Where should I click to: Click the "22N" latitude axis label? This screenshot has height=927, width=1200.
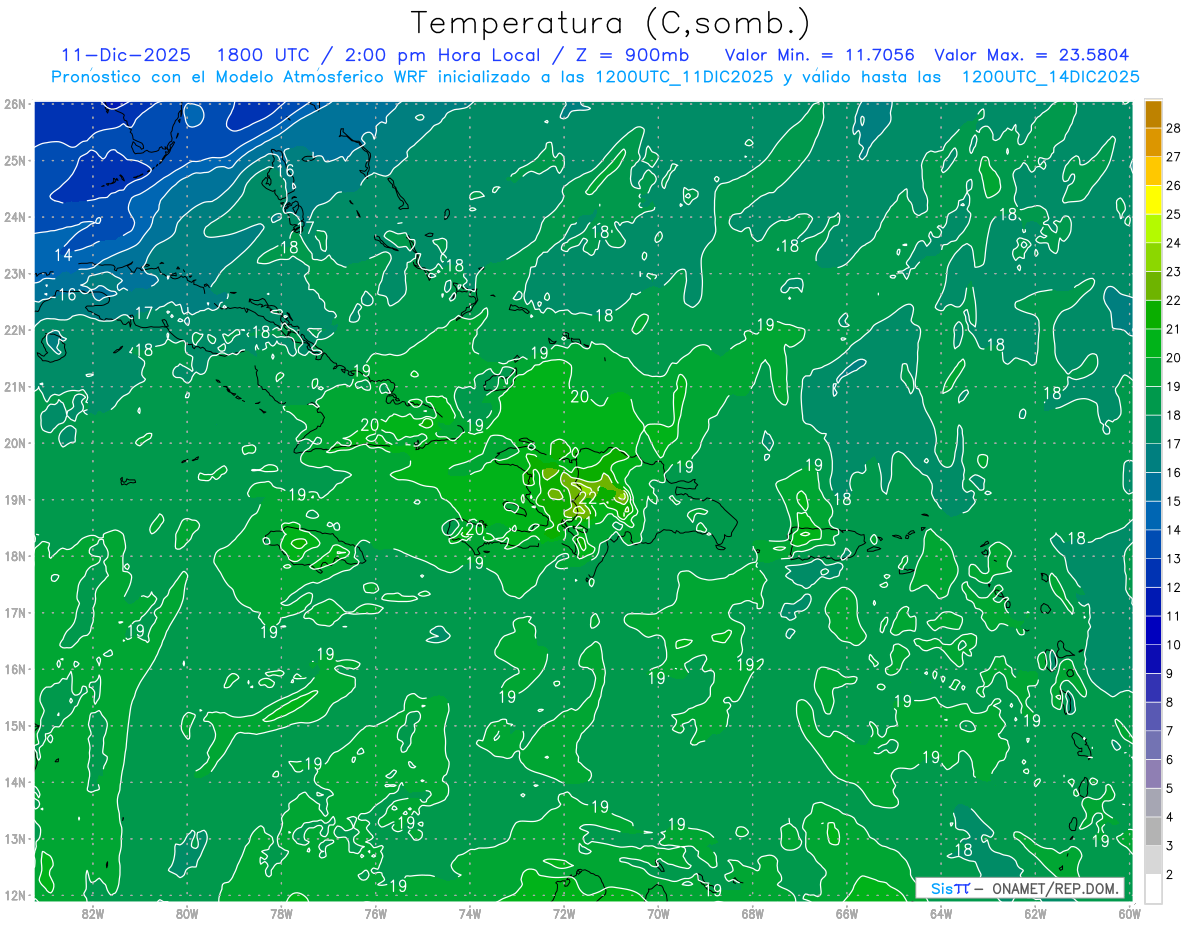(15, 330)
